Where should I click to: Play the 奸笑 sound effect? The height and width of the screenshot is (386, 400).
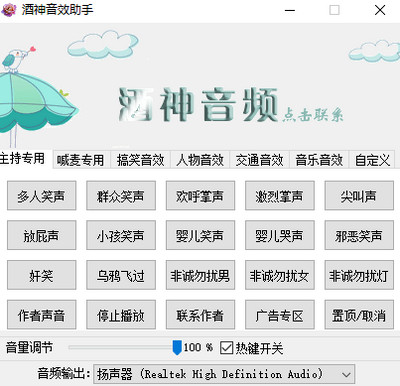tap(42, 275)
